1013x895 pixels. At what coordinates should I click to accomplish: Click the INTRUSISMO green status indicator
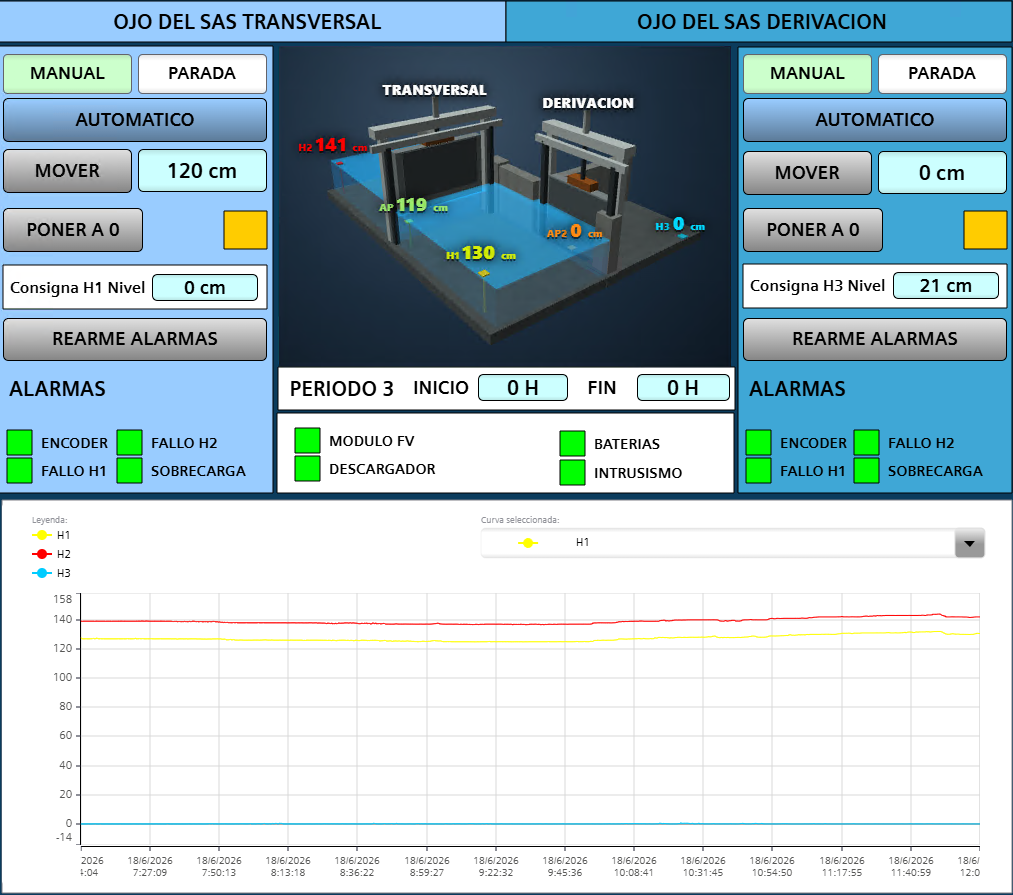(572, 472)
